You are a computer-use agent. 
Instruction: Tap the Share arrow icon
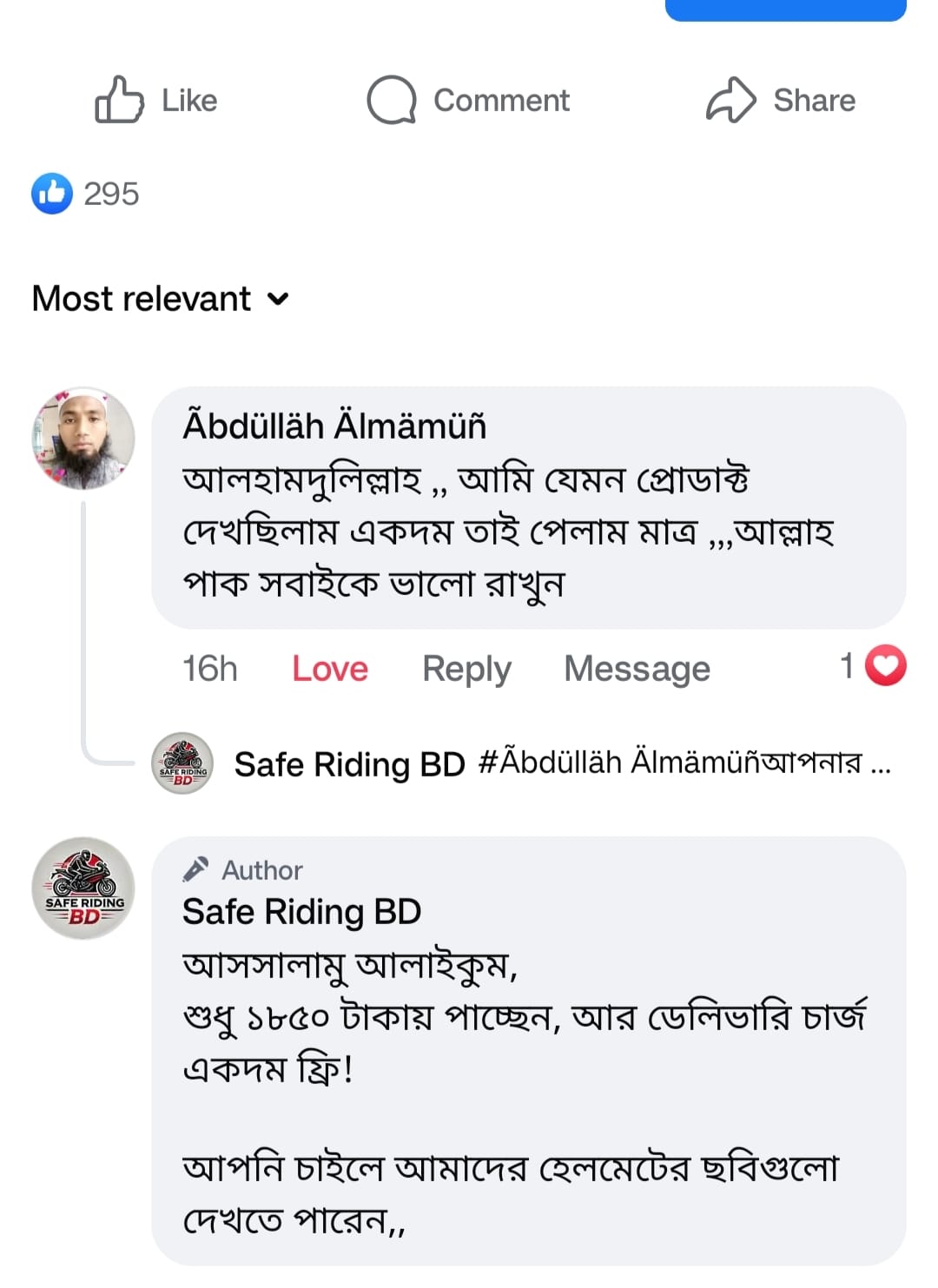tap(730, 100)
